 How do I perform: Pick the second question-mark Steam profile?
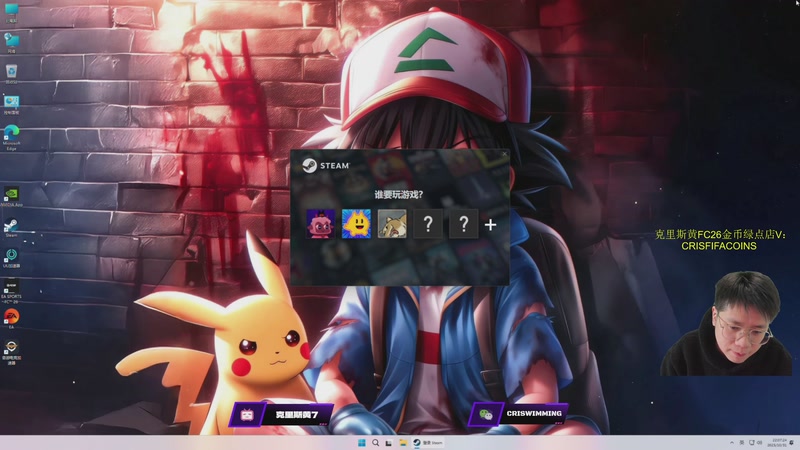click(463, 223)
